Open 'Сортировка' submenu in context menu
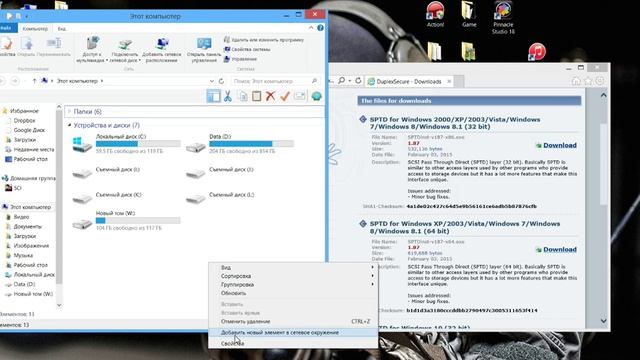 tap(293, 276)
